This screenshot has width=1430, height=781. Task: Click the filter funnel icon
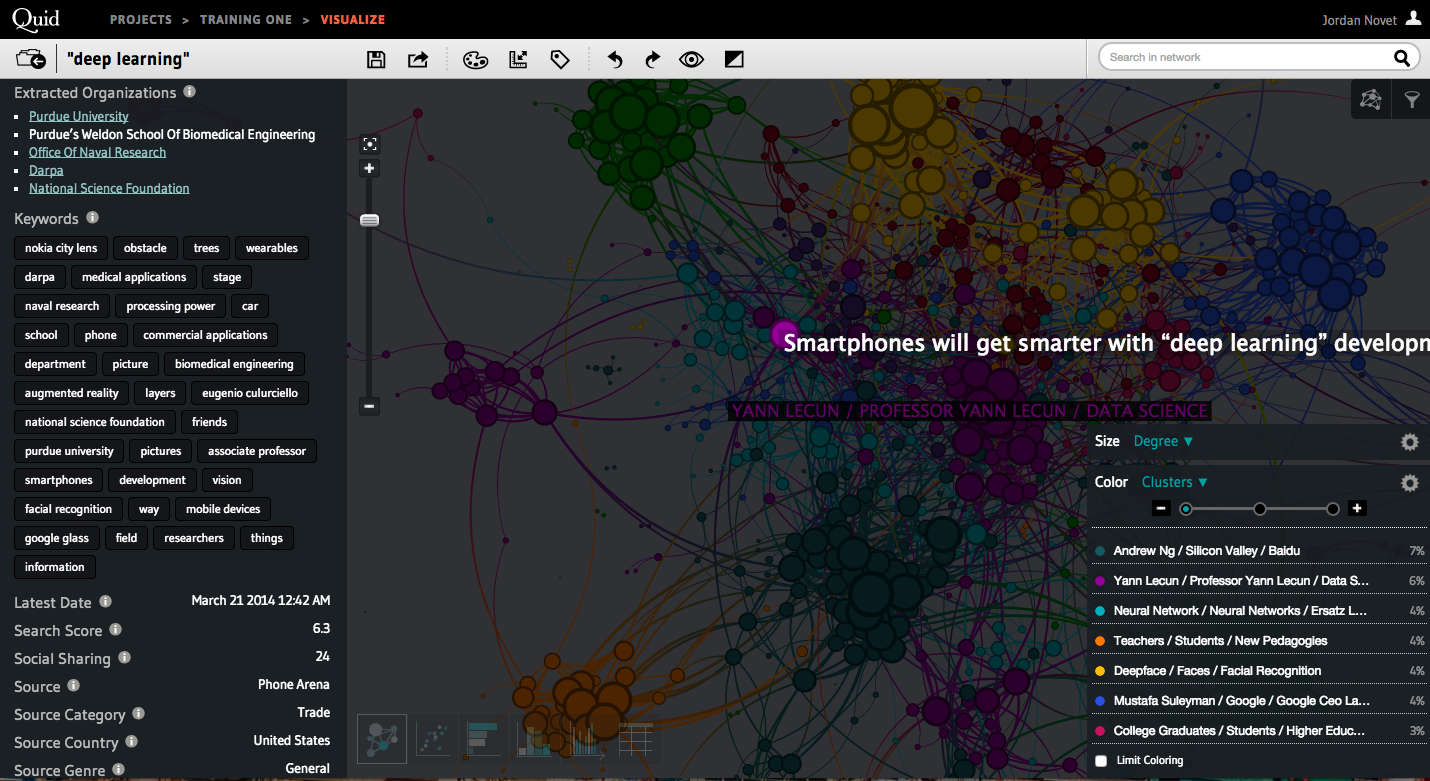1411,99
